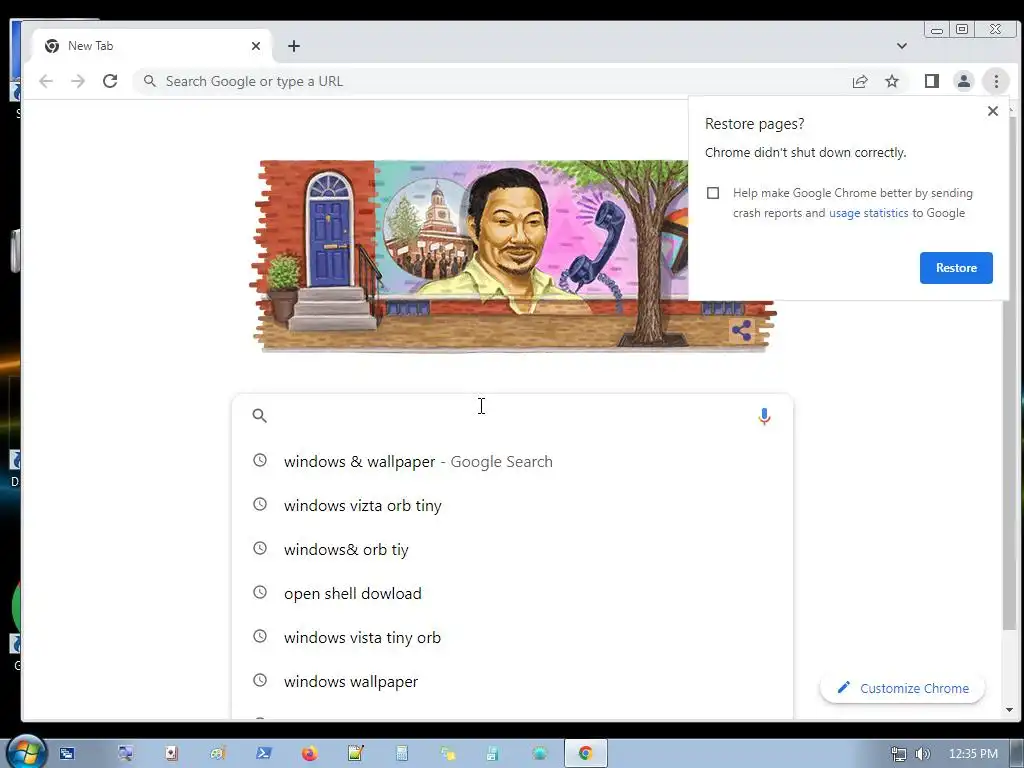The image size is (1024, 768).
Task: Open the network tray icon
Action: click(899, 754)
